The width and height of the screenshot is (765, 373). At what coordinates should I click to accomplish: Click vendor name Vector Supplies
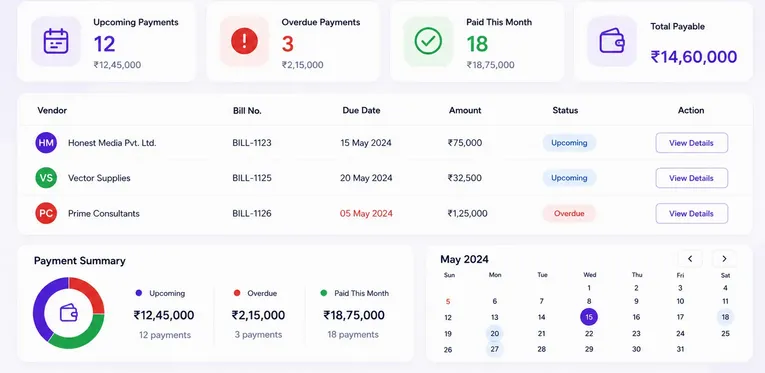tap(99, 178)
